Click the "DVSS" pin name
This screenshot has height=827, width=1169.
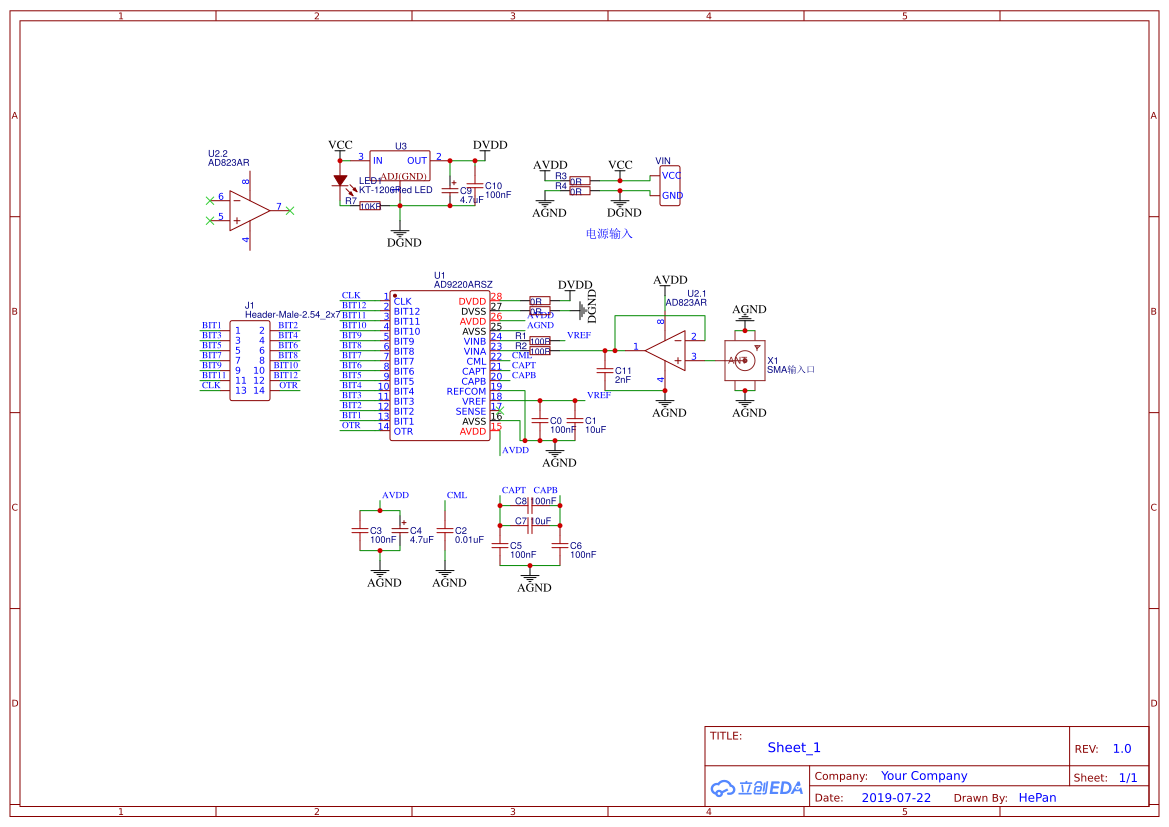point(473,312)
